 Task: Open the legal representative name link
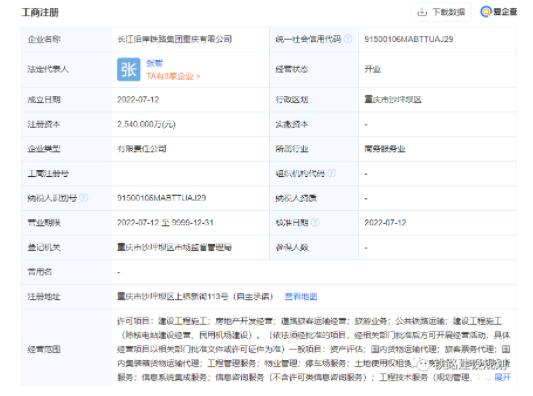pyautogui.click(x=154, y=63)
